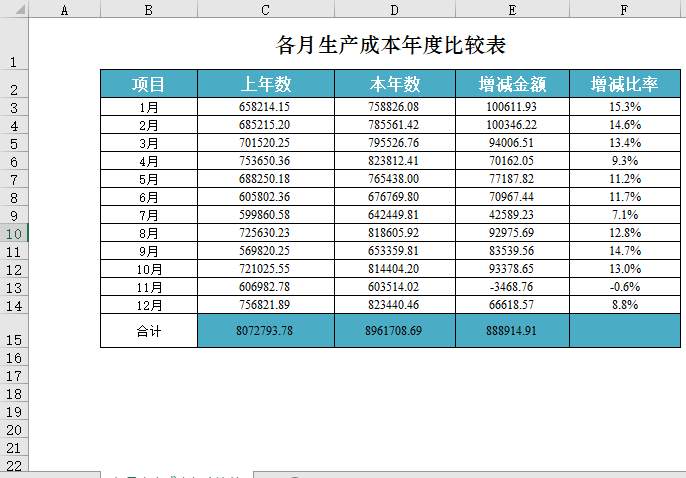Screen dimensions: 686x478
Task: Click the select-all corner of the sheet
Action: pyautogui.click(x=14, y=9)
